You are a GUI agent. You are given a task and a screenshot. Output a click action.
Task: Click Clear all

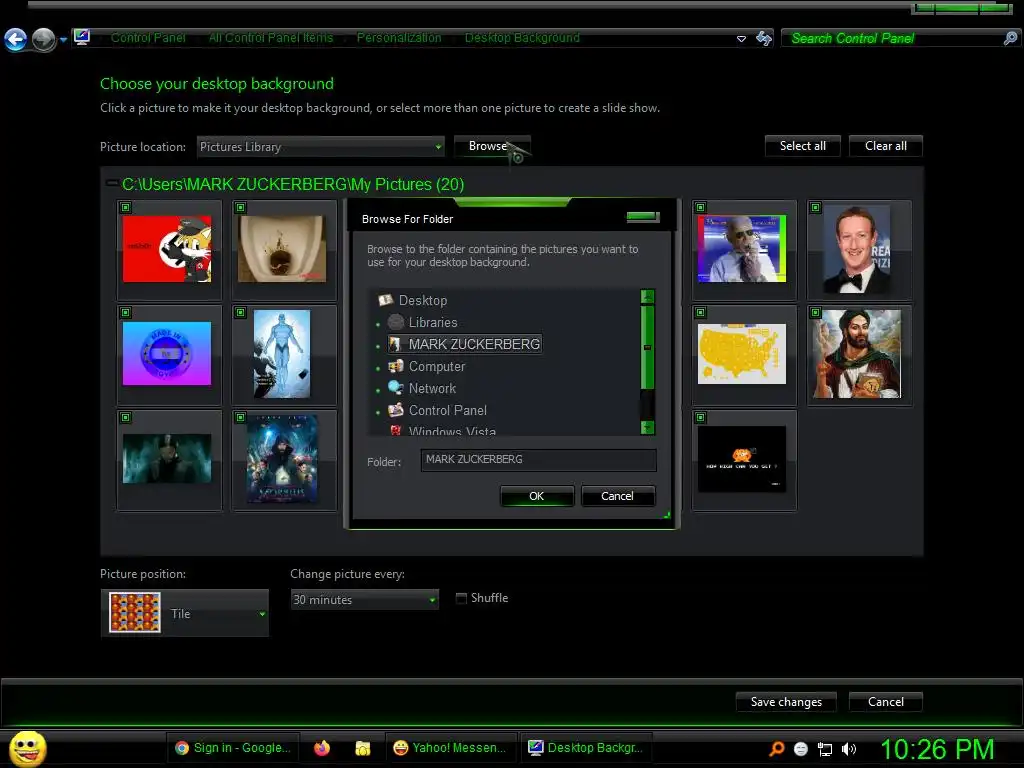click(x=886, y=146)
